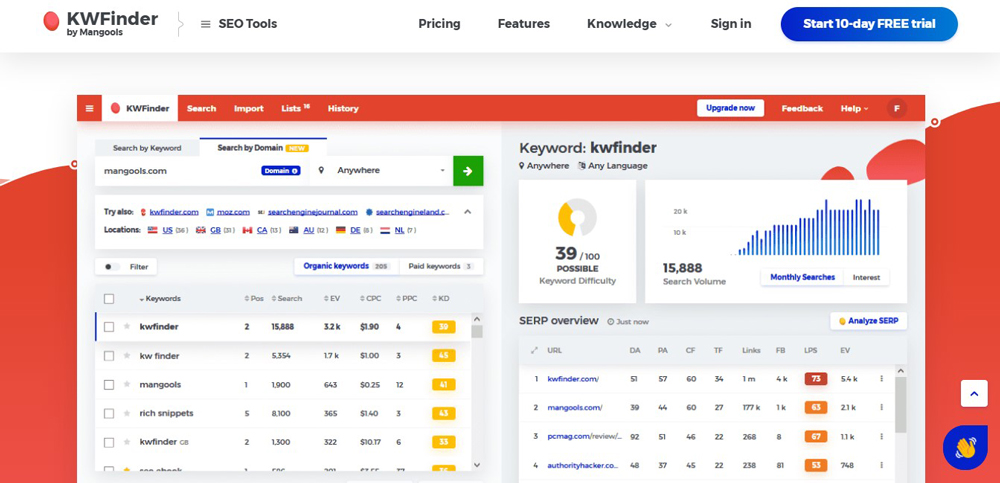Sort table by Keywords column
This screenshot has height=483, width=1000.
[x=160, y=299]
